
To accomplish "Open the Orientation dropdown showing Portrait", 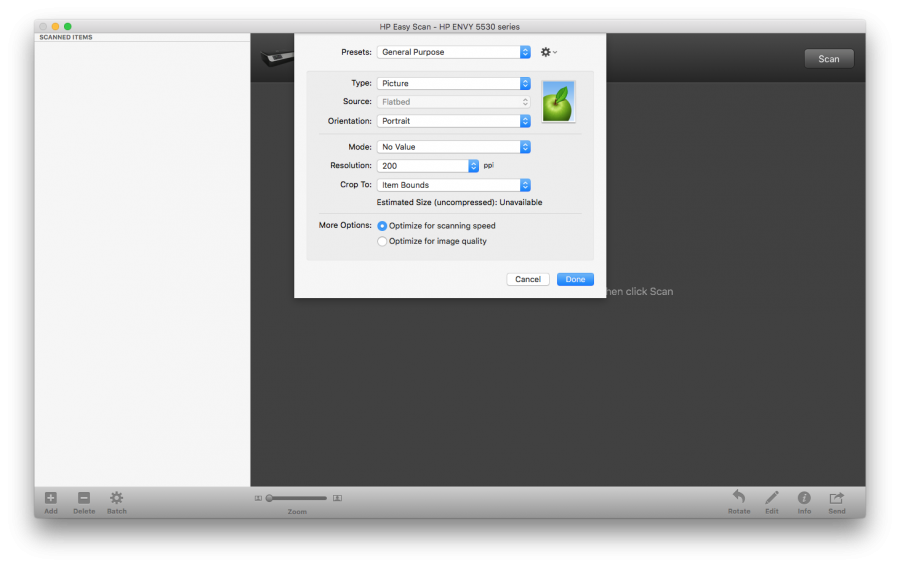I will click(x=453, y=121).
